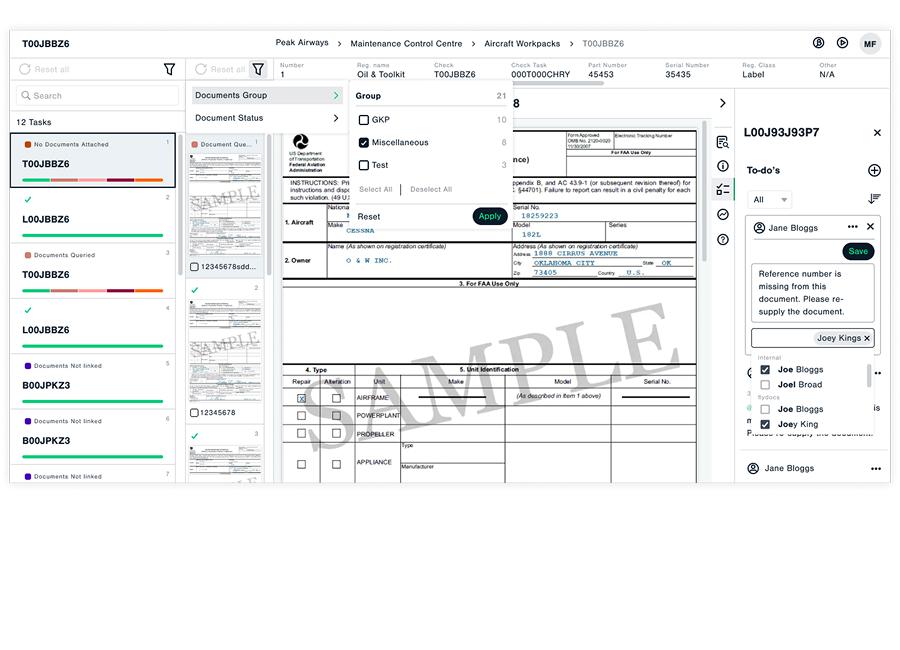
Task: Open the All to-dos dropdown
Action: pos(768,199)
